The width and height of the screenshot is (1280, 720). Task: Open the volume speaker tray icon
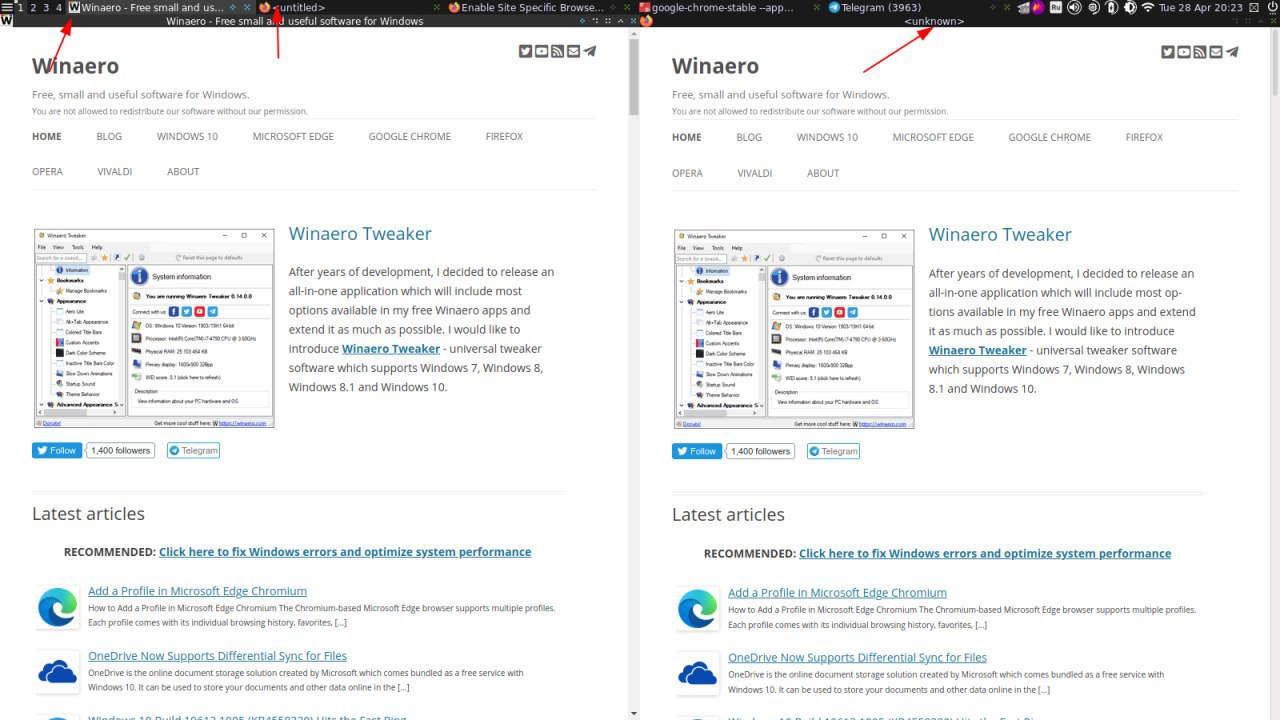(1074, 7)
